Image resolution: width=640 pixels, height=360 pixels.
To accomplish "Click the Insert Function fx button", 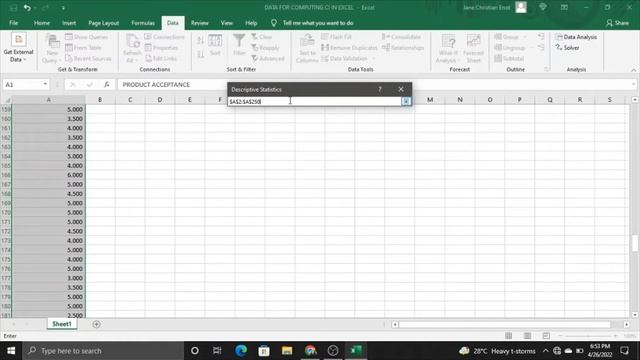I will (107, 84).
